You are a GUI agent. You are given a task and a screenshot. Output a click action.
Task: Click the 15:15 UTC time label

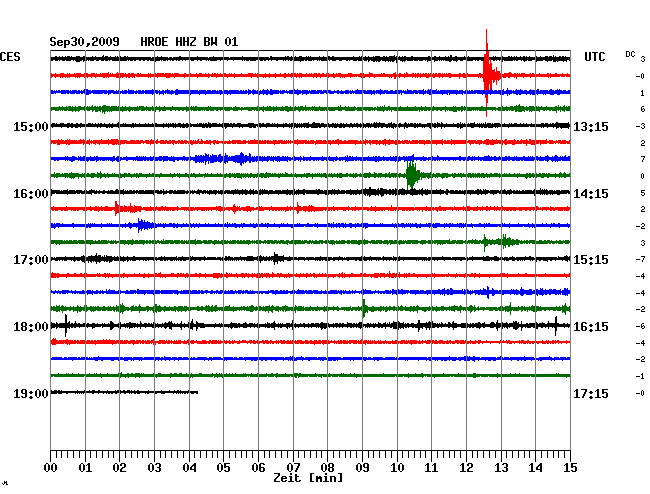(x=591, y=260)
